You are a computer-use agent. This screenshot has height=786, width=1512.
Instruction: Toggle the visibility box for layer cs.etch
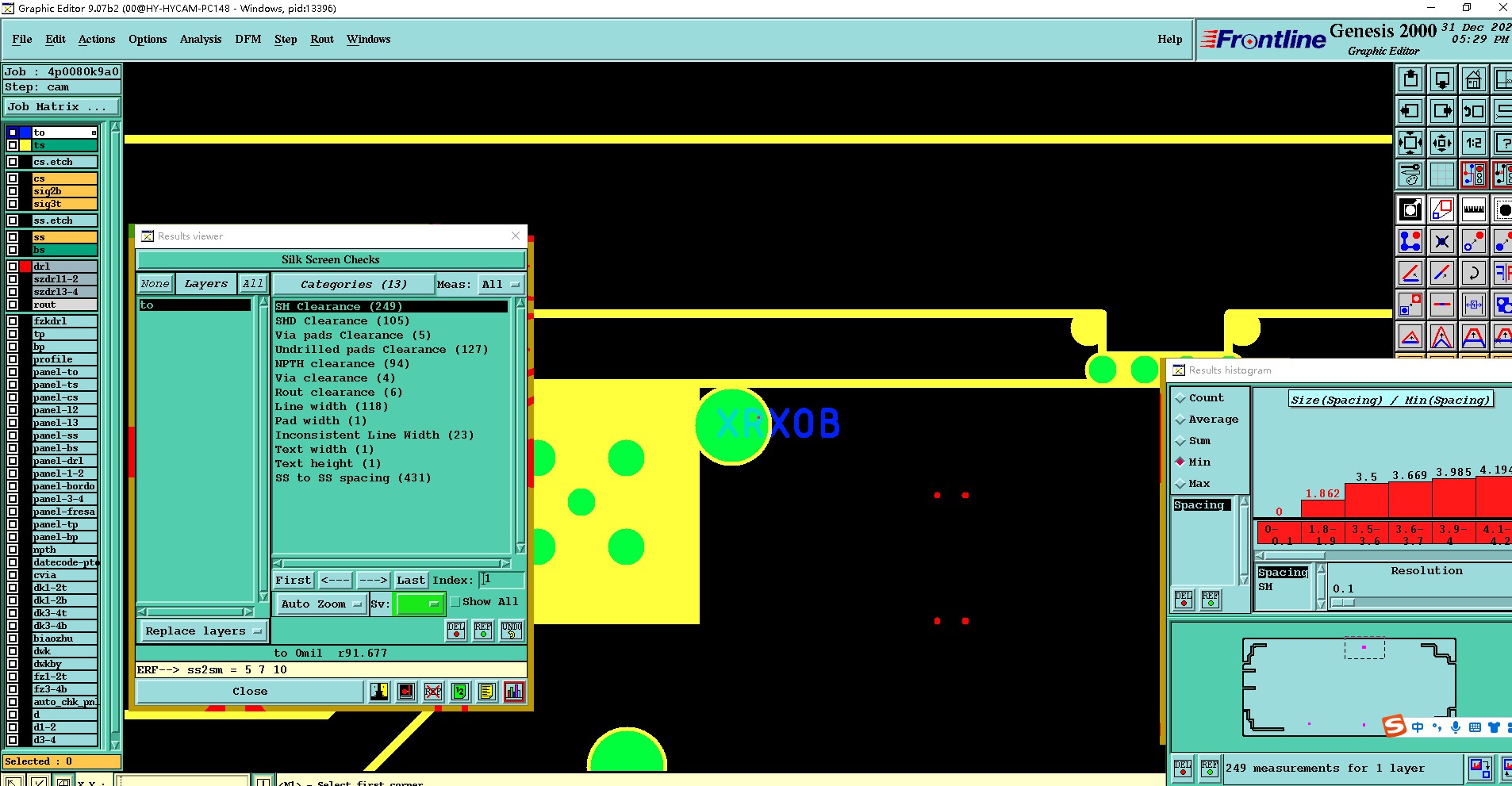pos(13,162)
